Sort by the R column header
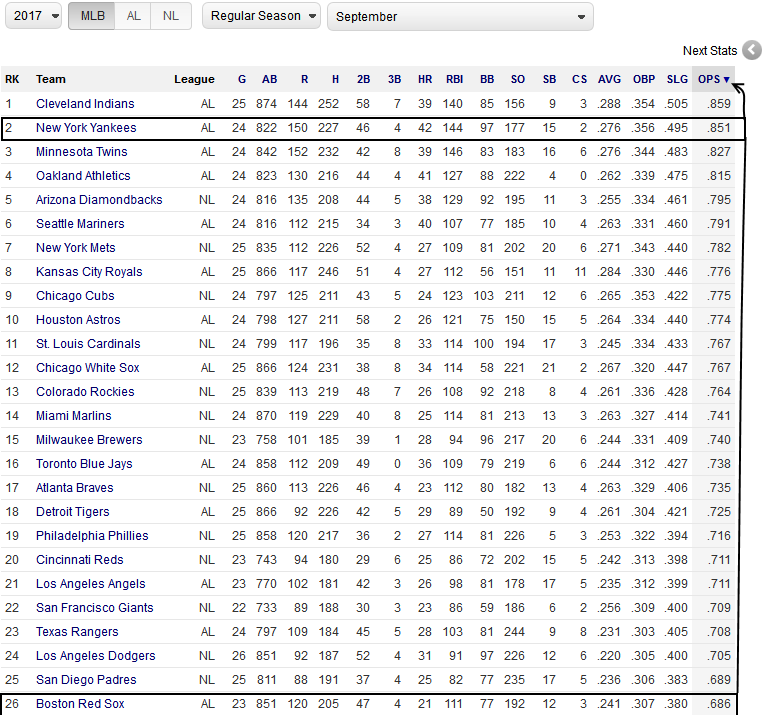763x715 pixels. click(305, 79)
